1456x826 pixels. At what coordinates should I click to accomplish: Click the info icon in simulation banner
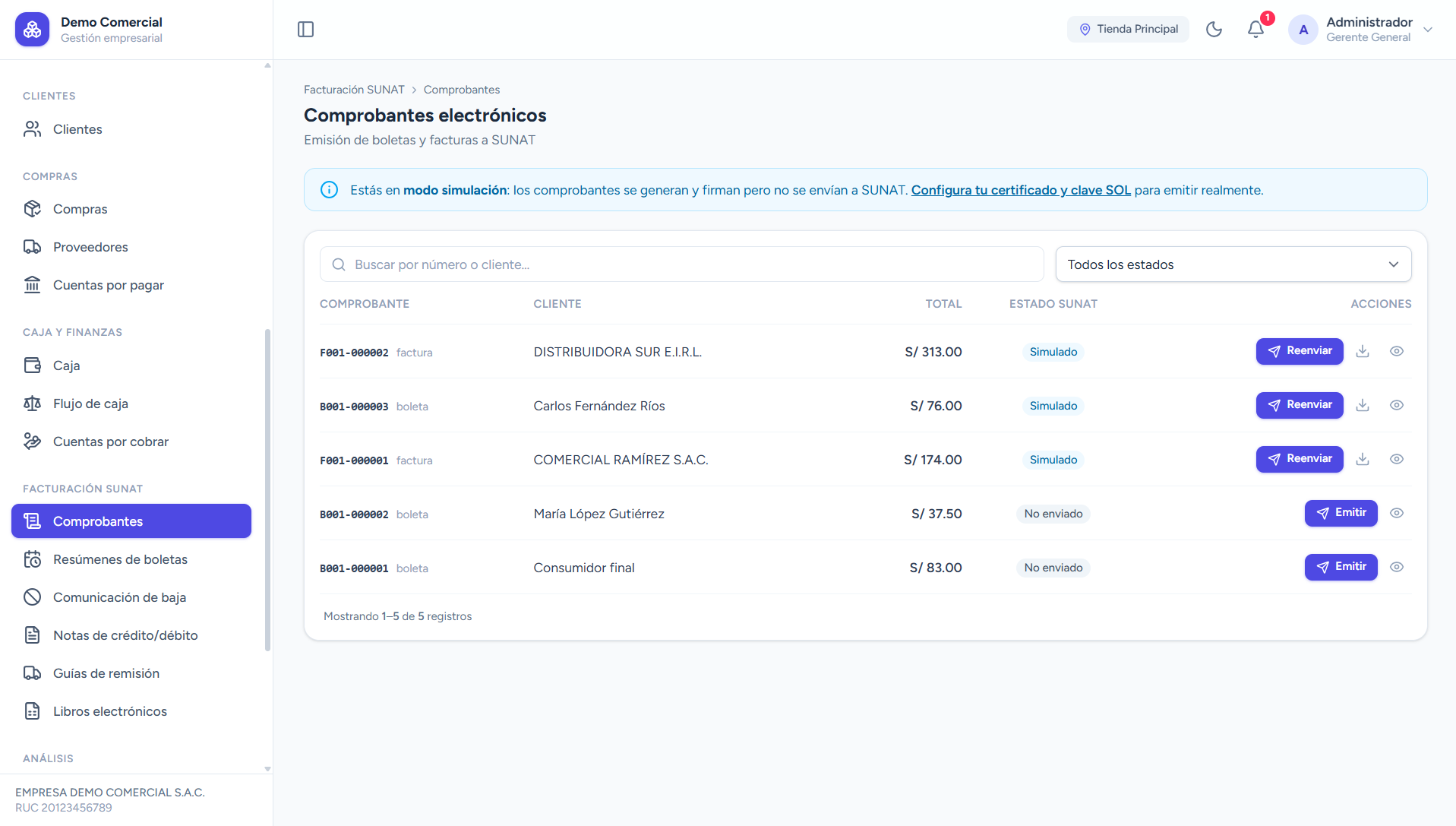[x=329, y=190]
